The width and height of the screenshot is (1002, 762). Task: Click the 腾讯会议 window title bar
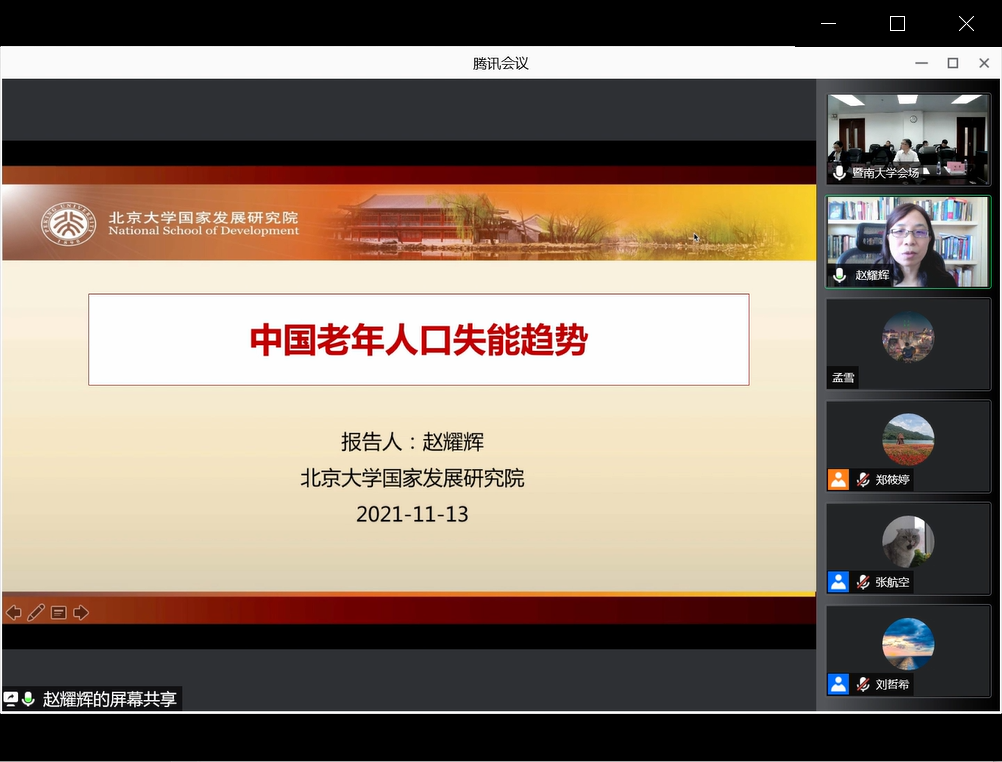point(500,63)
